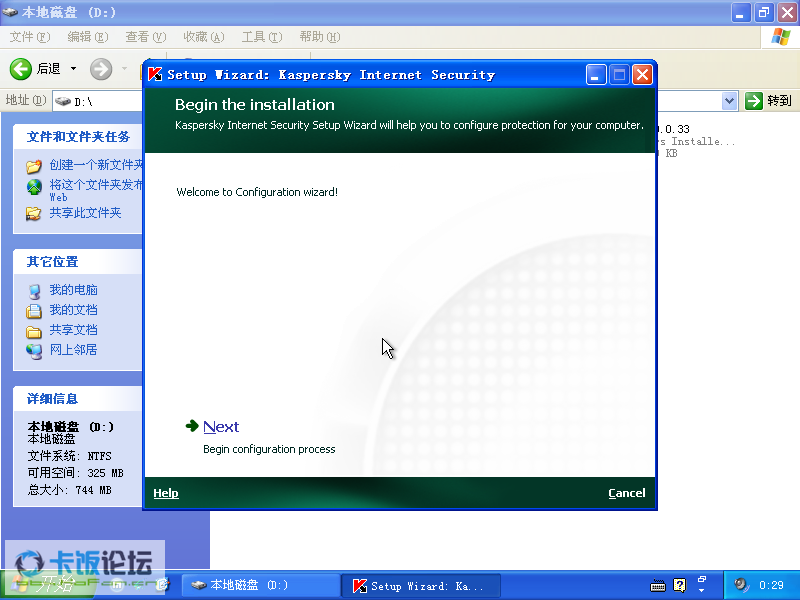The image size is (800, 600).
Task: Click the My Documents icon in sidebar
Action: tap(34, 311)
